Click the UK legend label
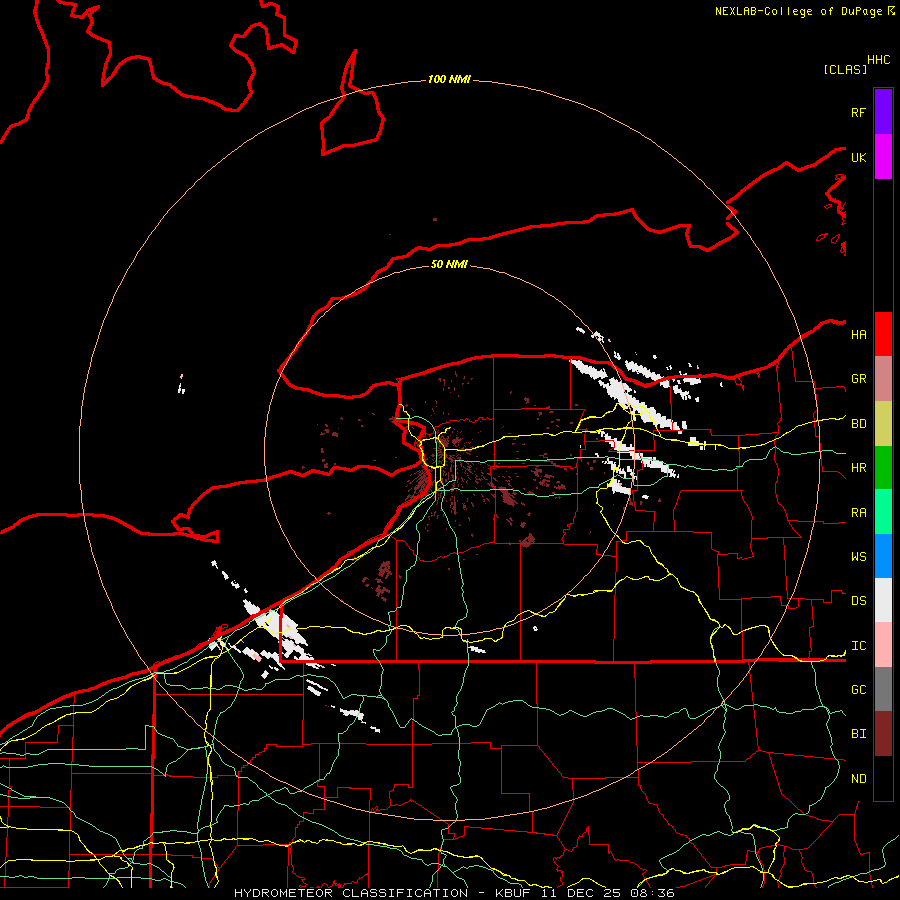900x900 pixels. coord(858,157)
